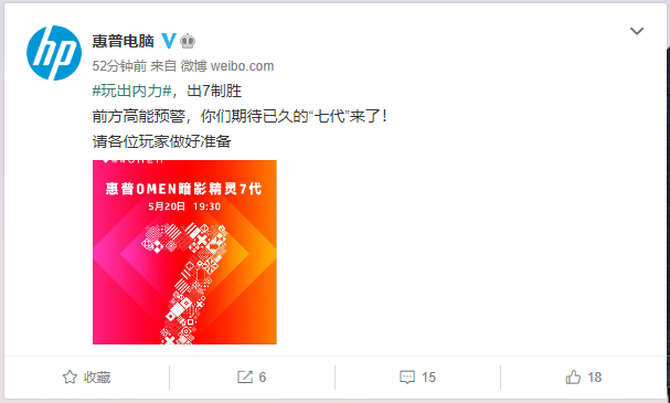Screen dimensions: 670x403
Task: Click the comment bubble icon
Action: [407, 377]
